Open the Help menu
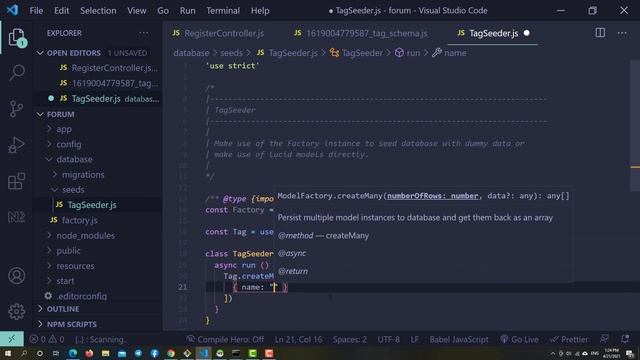 pyautogui.click(x=260, y=11)
